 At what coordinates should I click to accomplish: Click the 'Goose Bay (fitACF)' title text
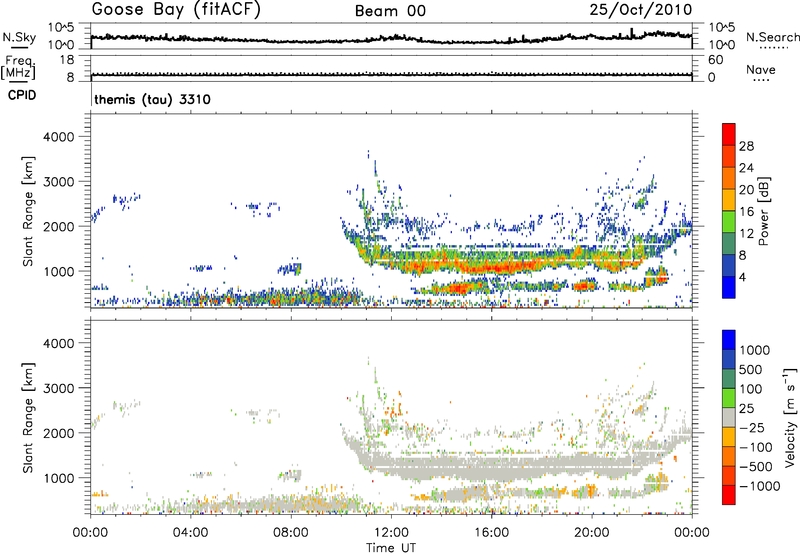point(176,10)
